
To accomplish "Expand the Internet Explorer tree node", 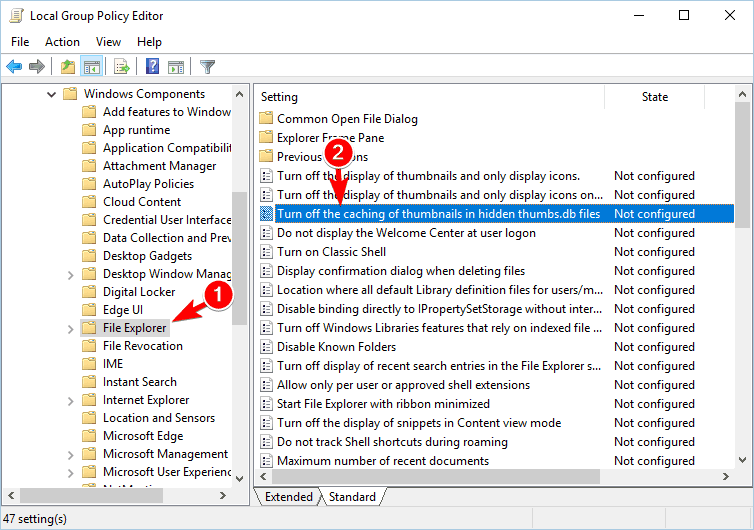I will click(71, 401).
